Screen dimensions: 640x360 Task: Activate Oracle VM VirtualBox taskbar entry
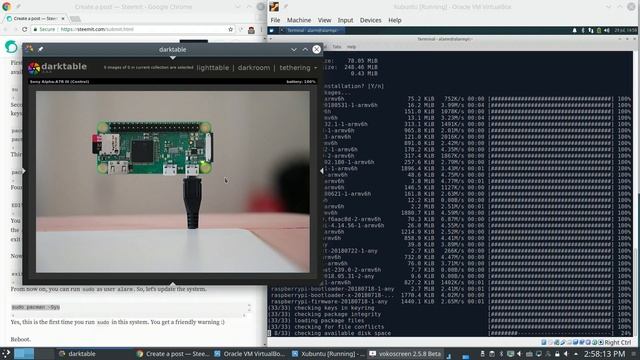click(250, 354)
